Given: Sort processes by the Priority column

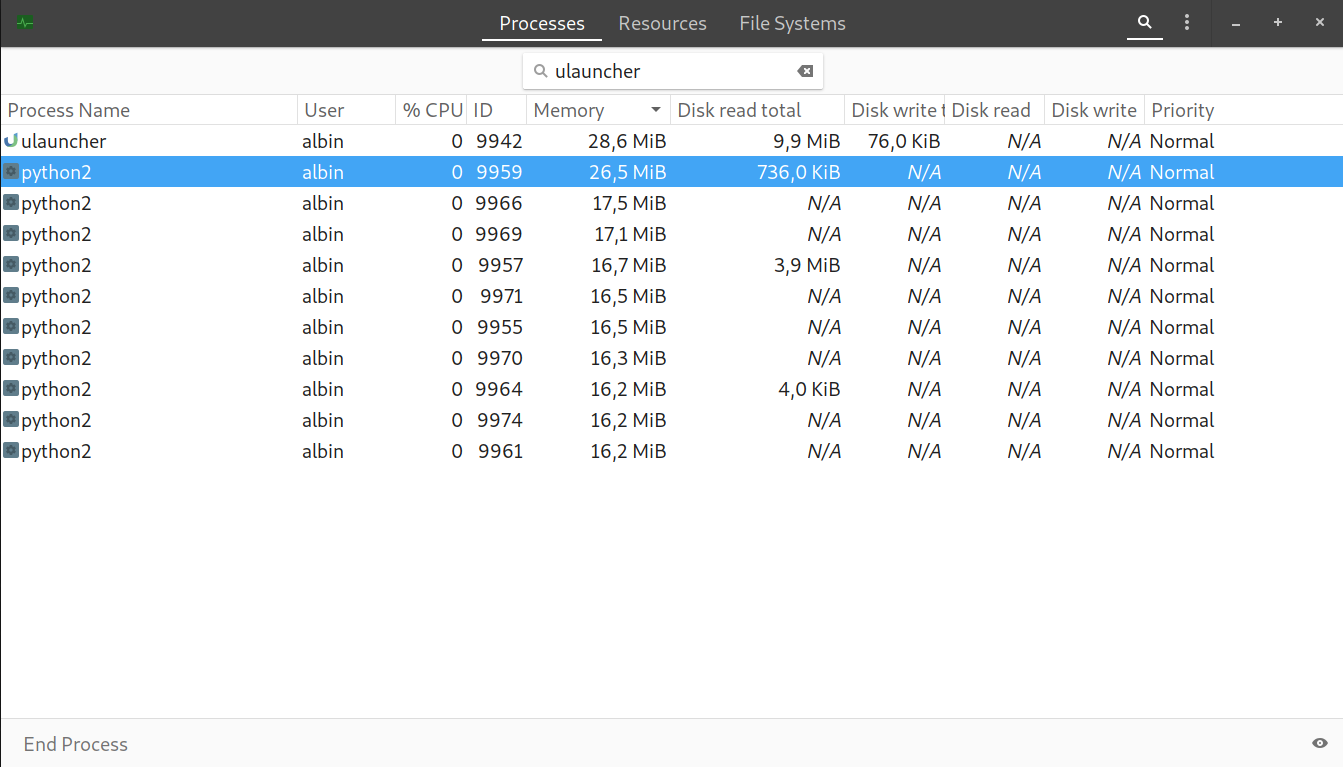Looking at the screenshot, I should pyautogui.click(x=1182, y=109).
